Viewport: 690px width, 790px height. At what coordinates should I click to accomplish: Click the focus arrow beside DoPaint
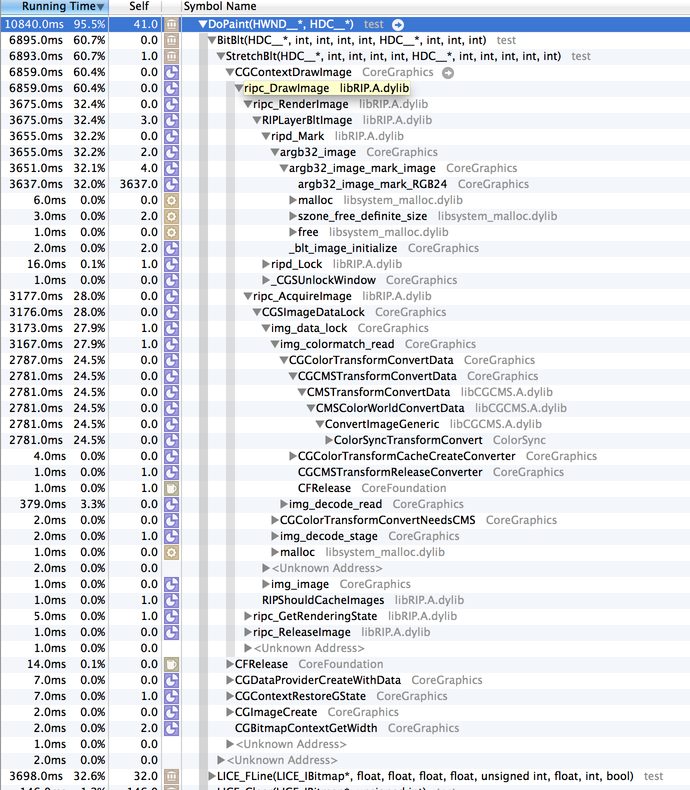398,24
